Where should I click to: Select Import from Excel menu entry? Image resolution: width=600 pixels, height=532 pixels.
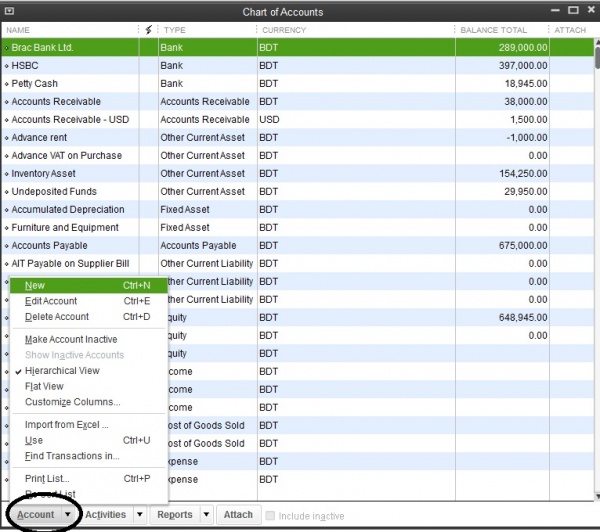66,425
